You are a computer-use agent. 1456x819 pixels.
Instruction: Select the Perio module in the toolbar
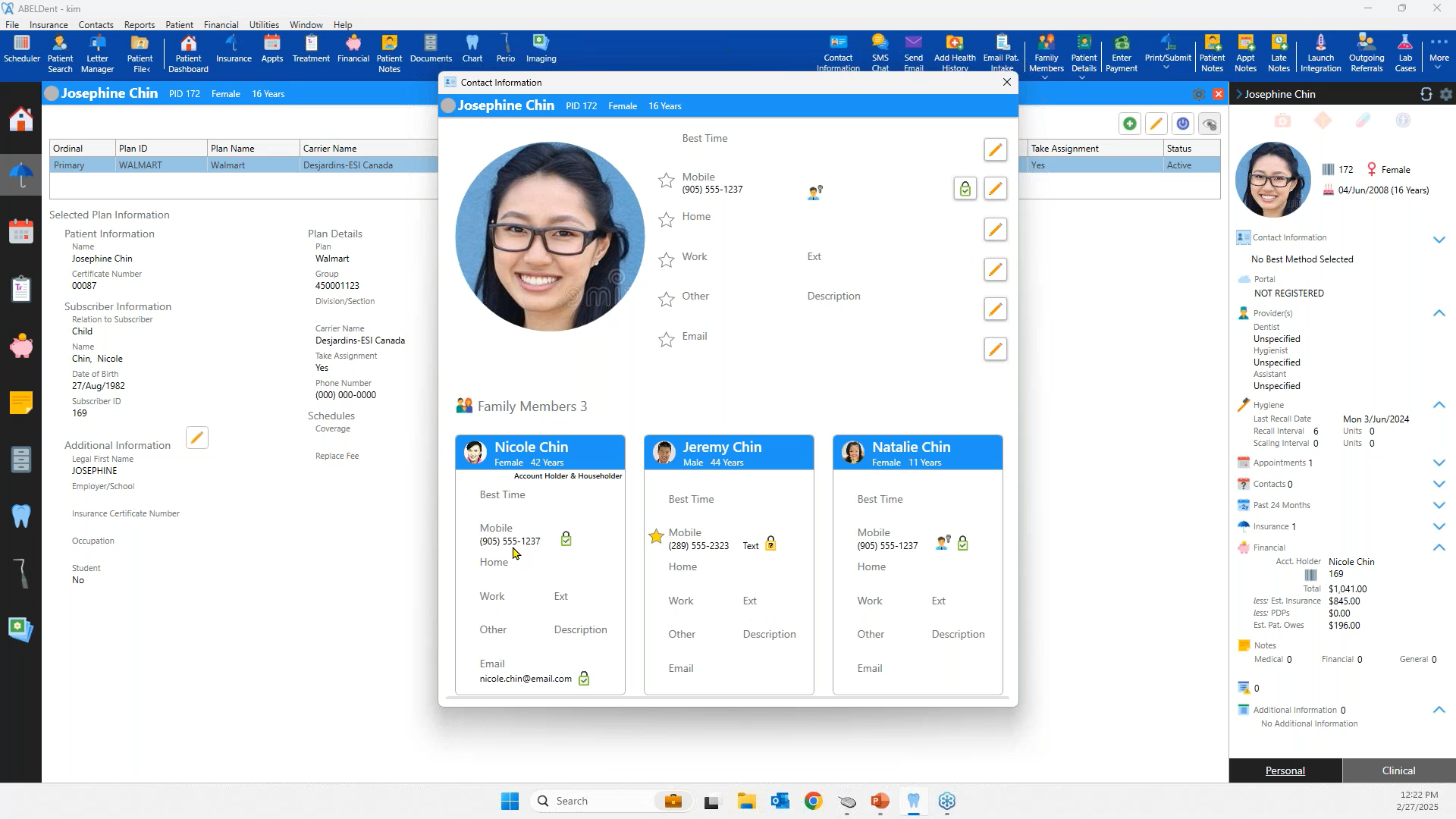point(505,48)
